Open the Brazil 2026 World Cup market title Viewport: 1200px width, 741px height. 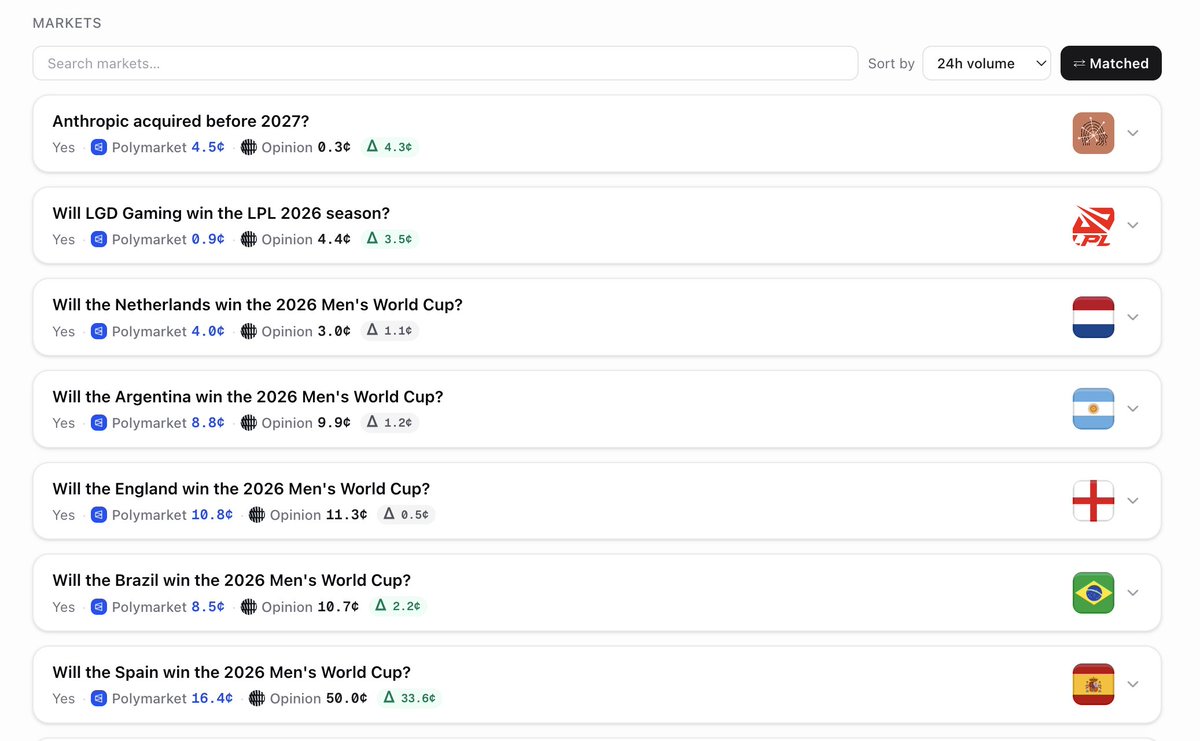click(232, 581)
